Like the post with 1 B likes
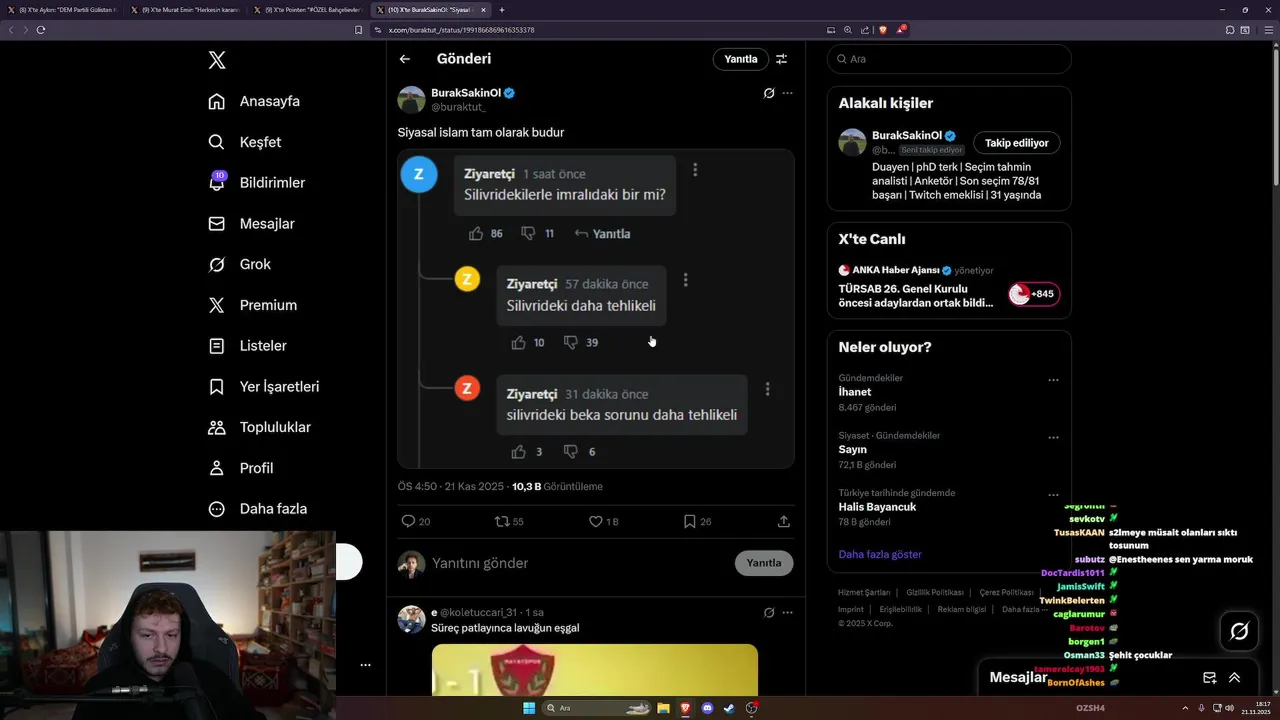This screenshot has width=1280, height=720. 603,521
